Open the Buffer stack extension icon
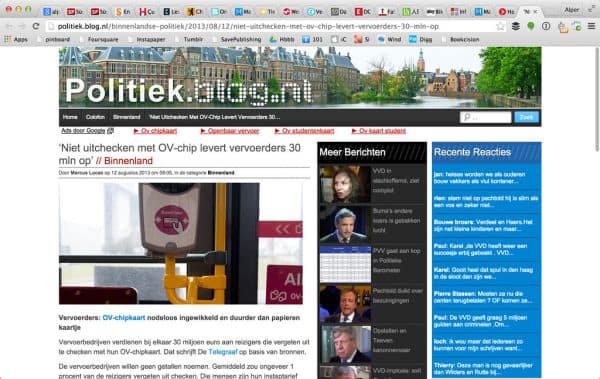Image resolution: width=600 pixels, height=379 pixels. tap(516, 26)
